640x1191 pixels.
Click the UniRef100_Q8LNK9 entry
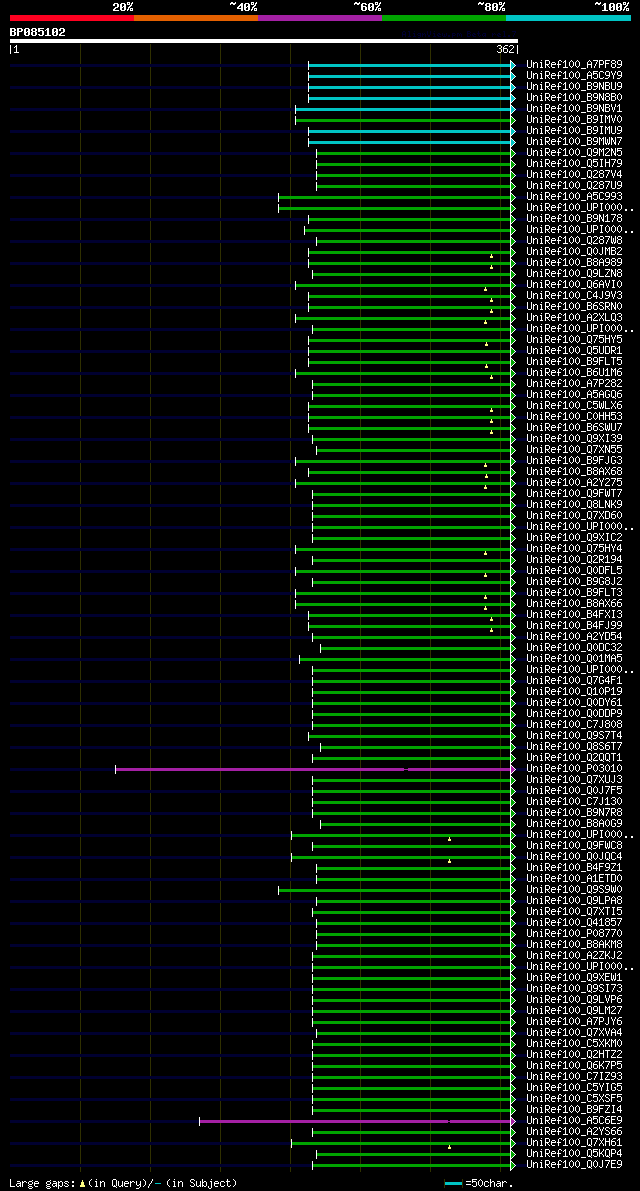click(x=574, y=505)
